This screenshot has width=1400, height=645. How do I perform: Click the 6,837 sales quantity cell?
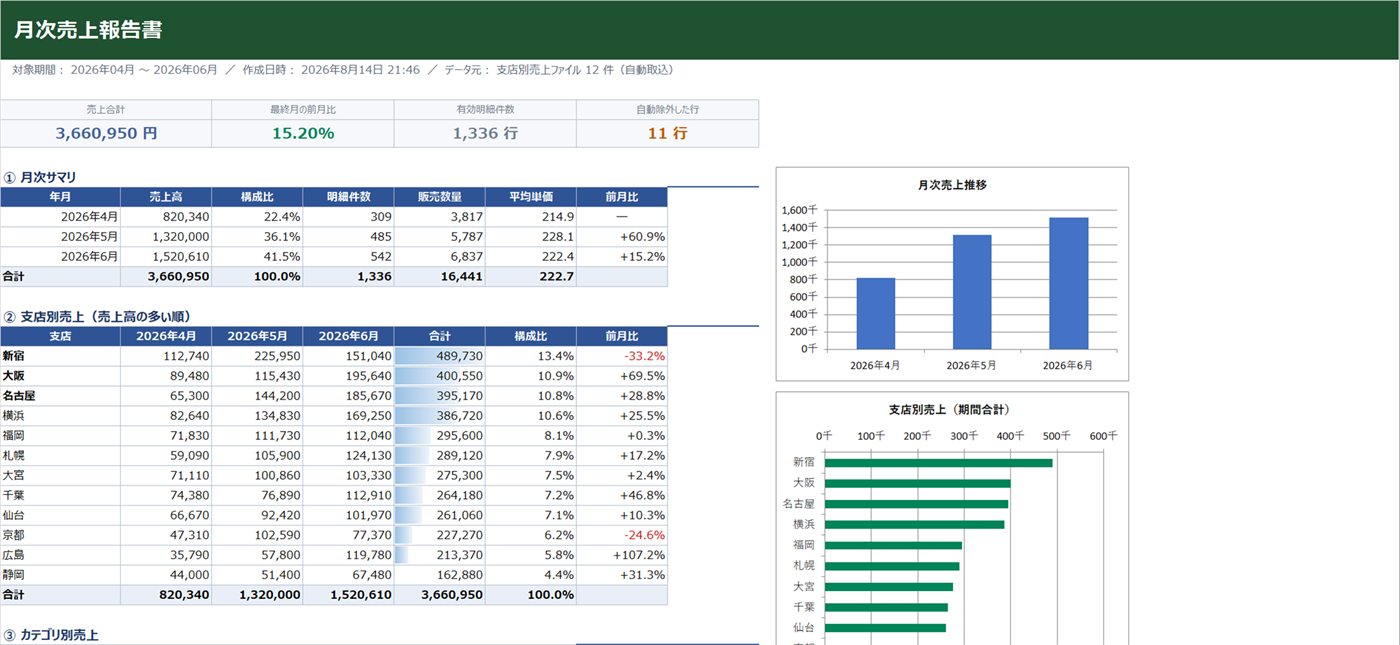click(439, 257)
